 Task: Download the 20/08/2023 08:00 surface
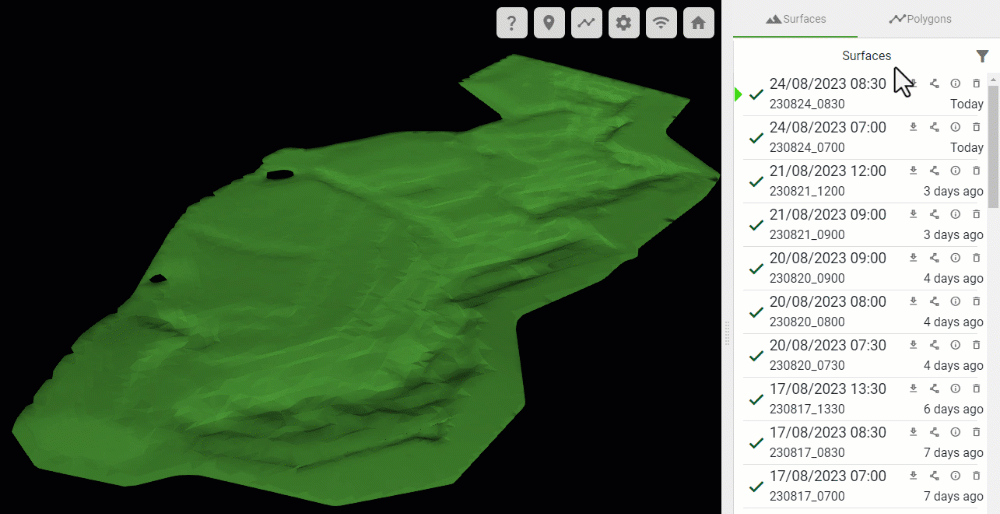(x=913, y=301)
